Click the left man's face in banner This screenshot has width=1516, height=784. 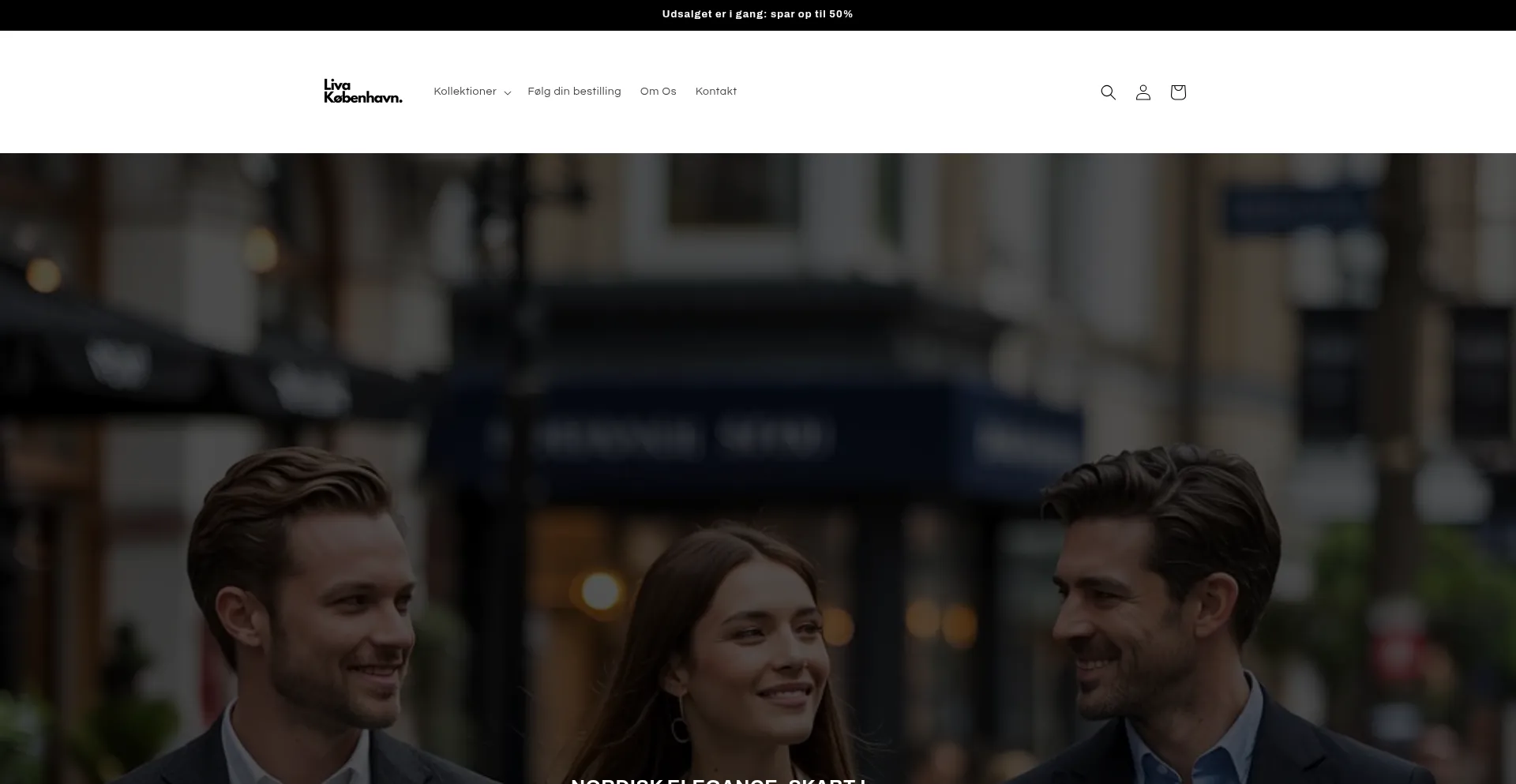coord(347,624)
